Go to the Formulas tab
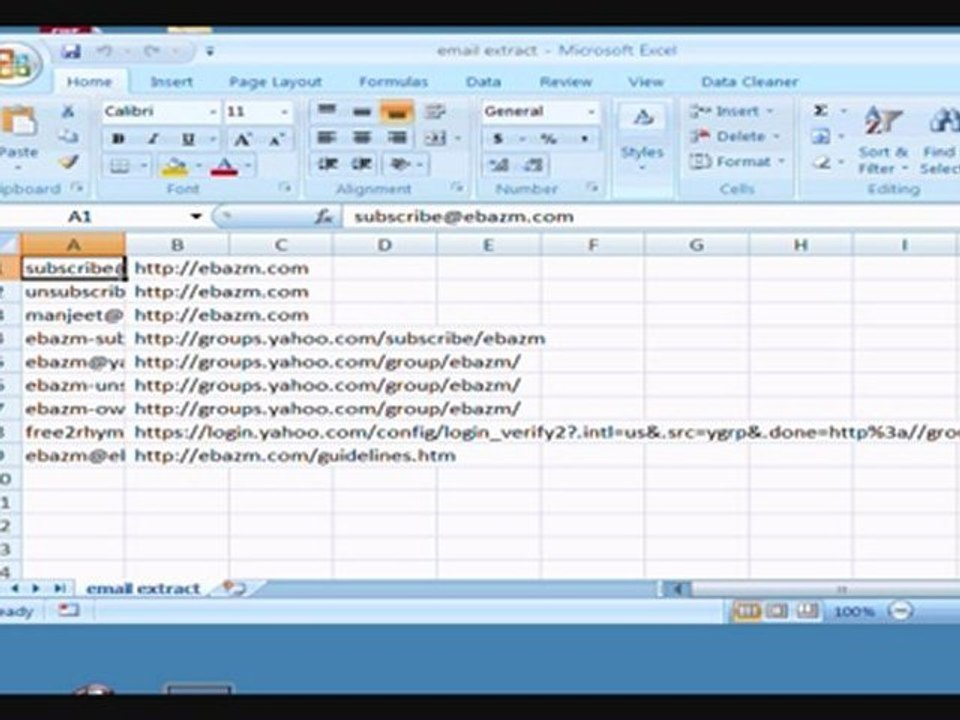The image size is (960, 720). 393,82
